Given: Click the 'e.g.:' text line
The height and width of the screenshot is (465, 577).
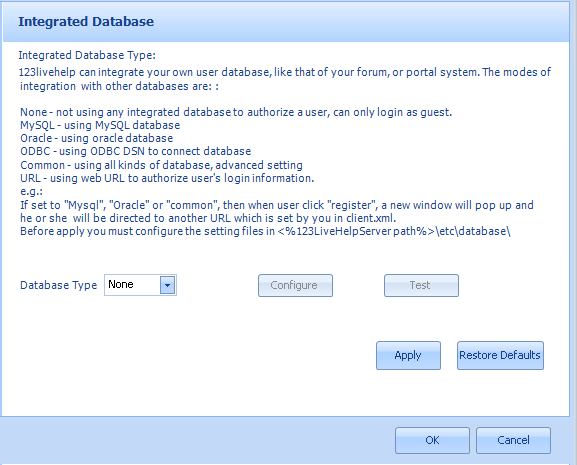Looking at the screenshot, I should tap(31, 192).
